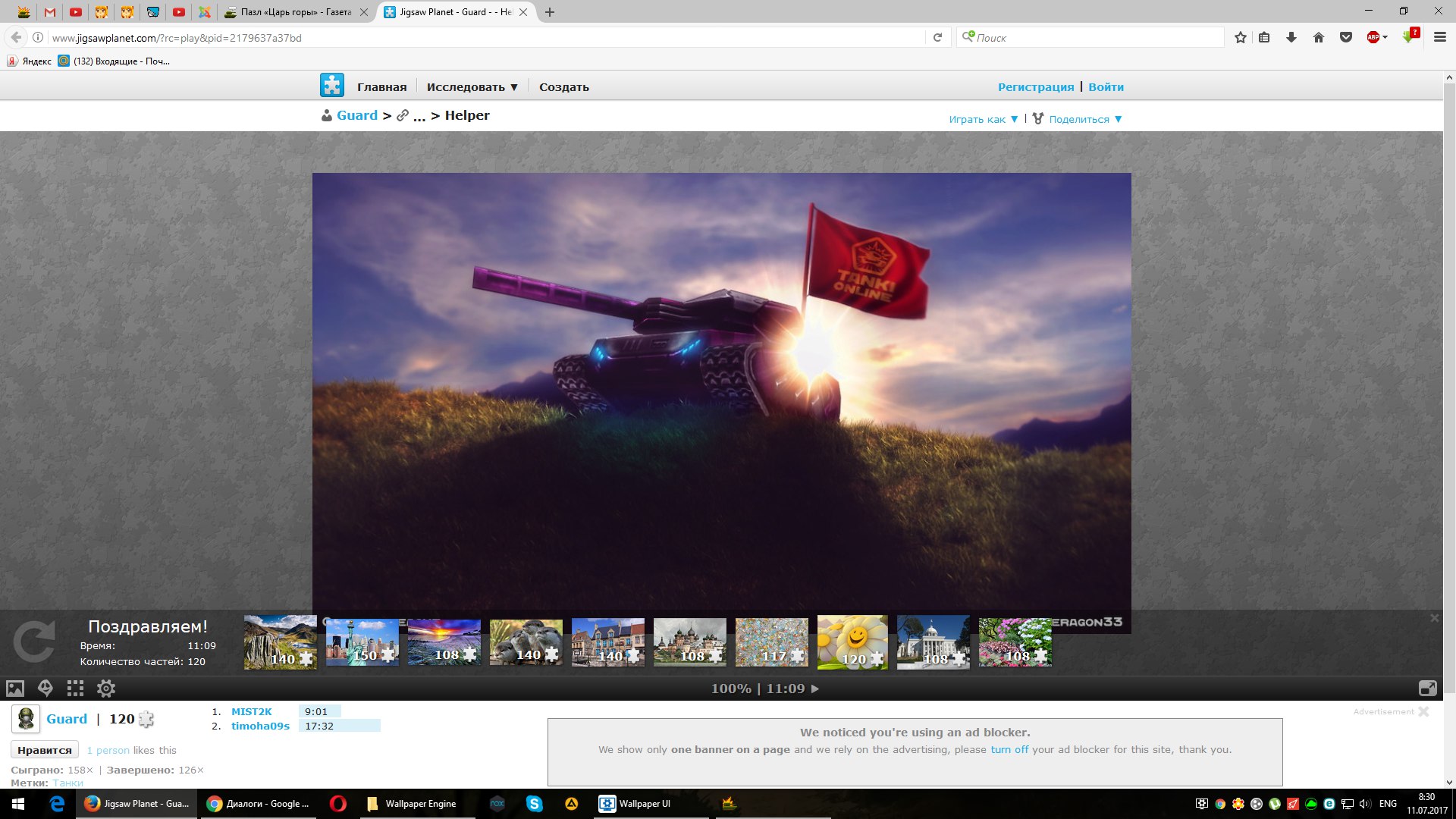
Task: Open Skype from the taskbar
Action: (535, 804)
